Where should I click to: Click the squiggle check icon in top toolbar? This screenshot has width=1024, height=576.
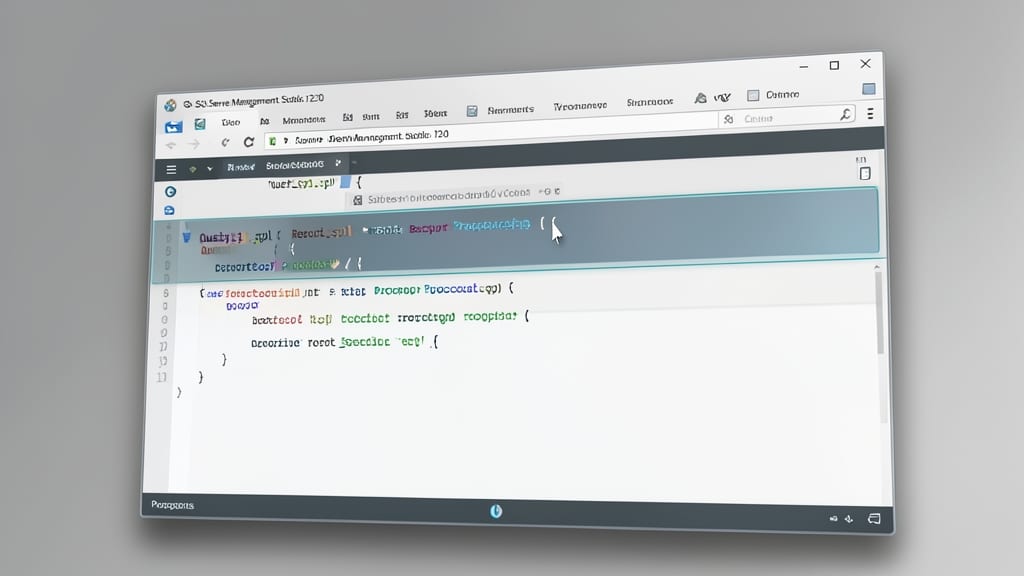pyautogui.click(x=722, y=97)
